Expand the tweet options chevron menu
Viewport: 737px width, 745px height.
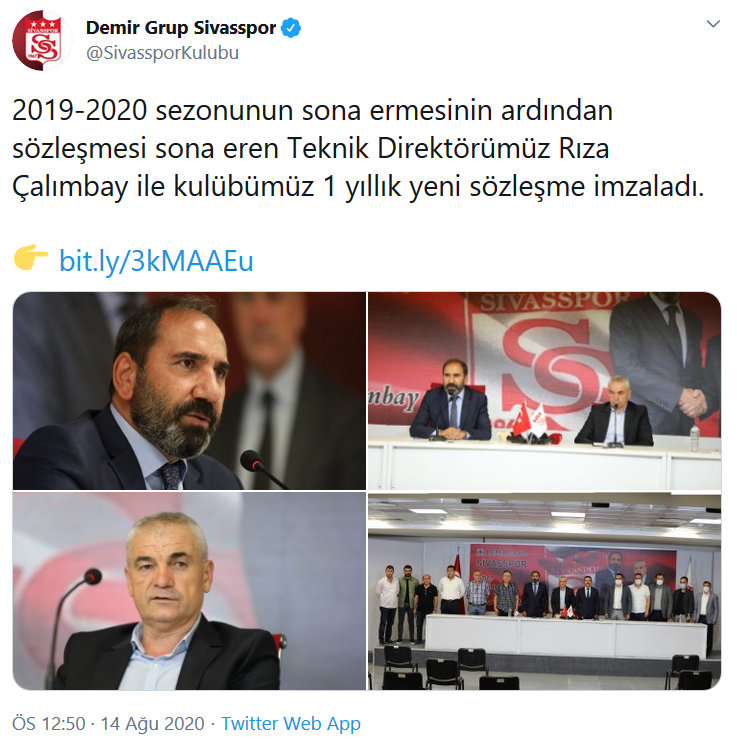[x=713, y=24]
